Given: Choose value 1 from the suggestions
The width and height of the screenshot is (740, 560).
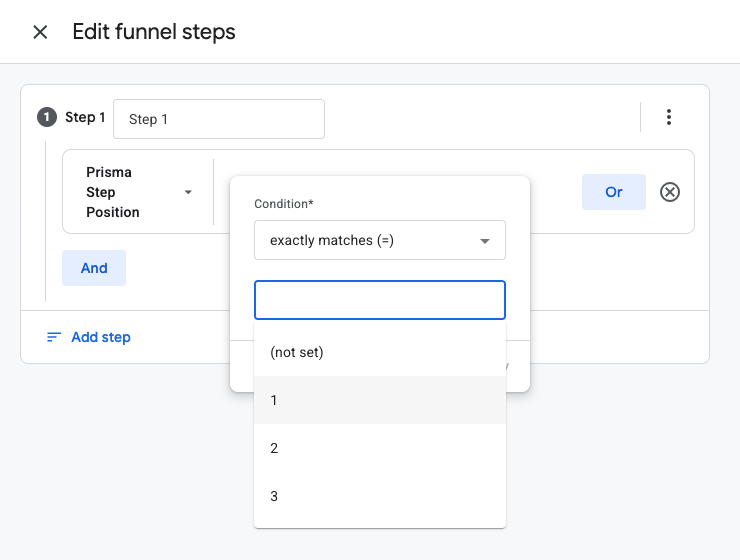Looking at the screenshot, I should [x=380, y=400].
